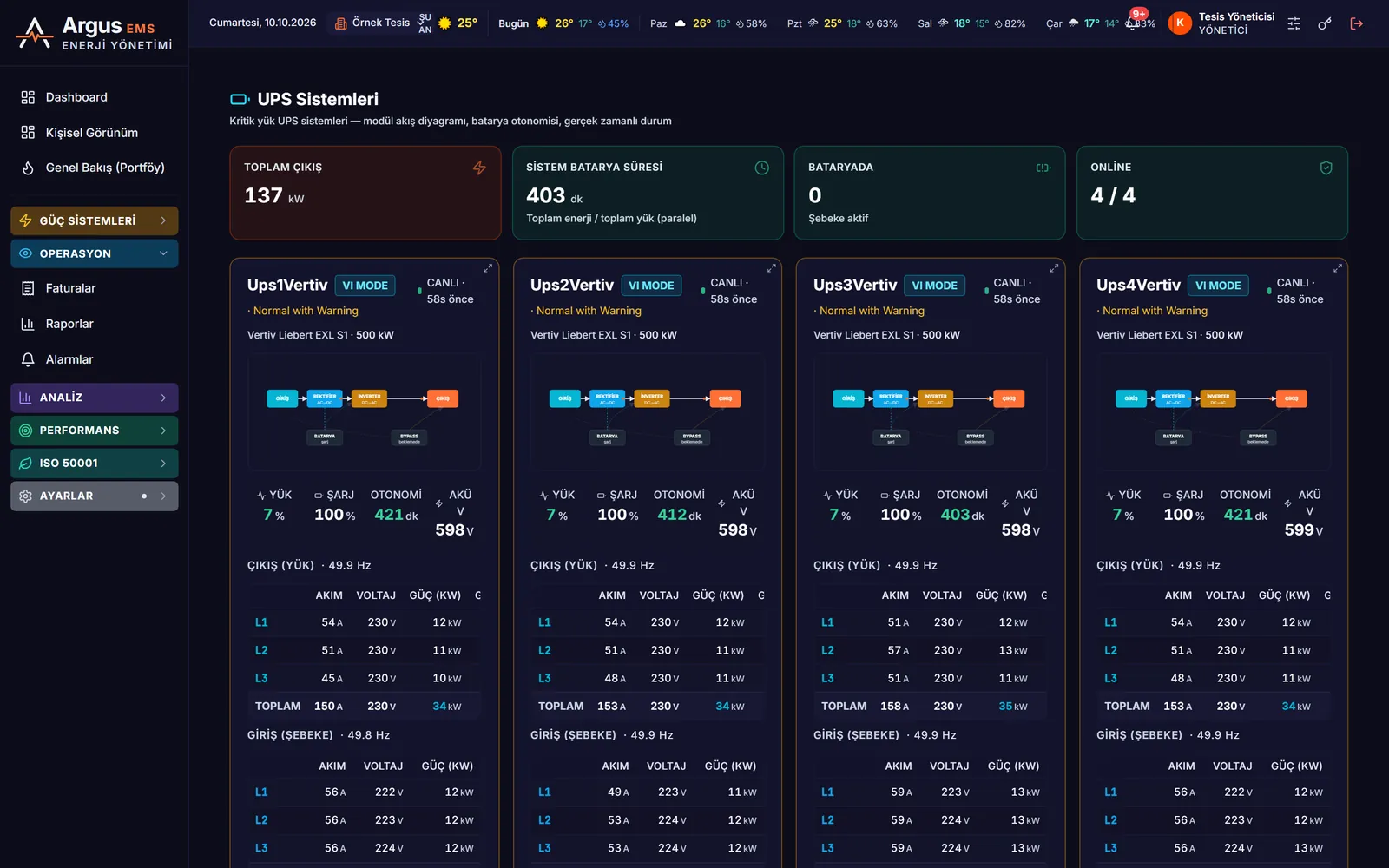1389x868 pixels.
Task: Expand the Analiz section
Action: 95,398
